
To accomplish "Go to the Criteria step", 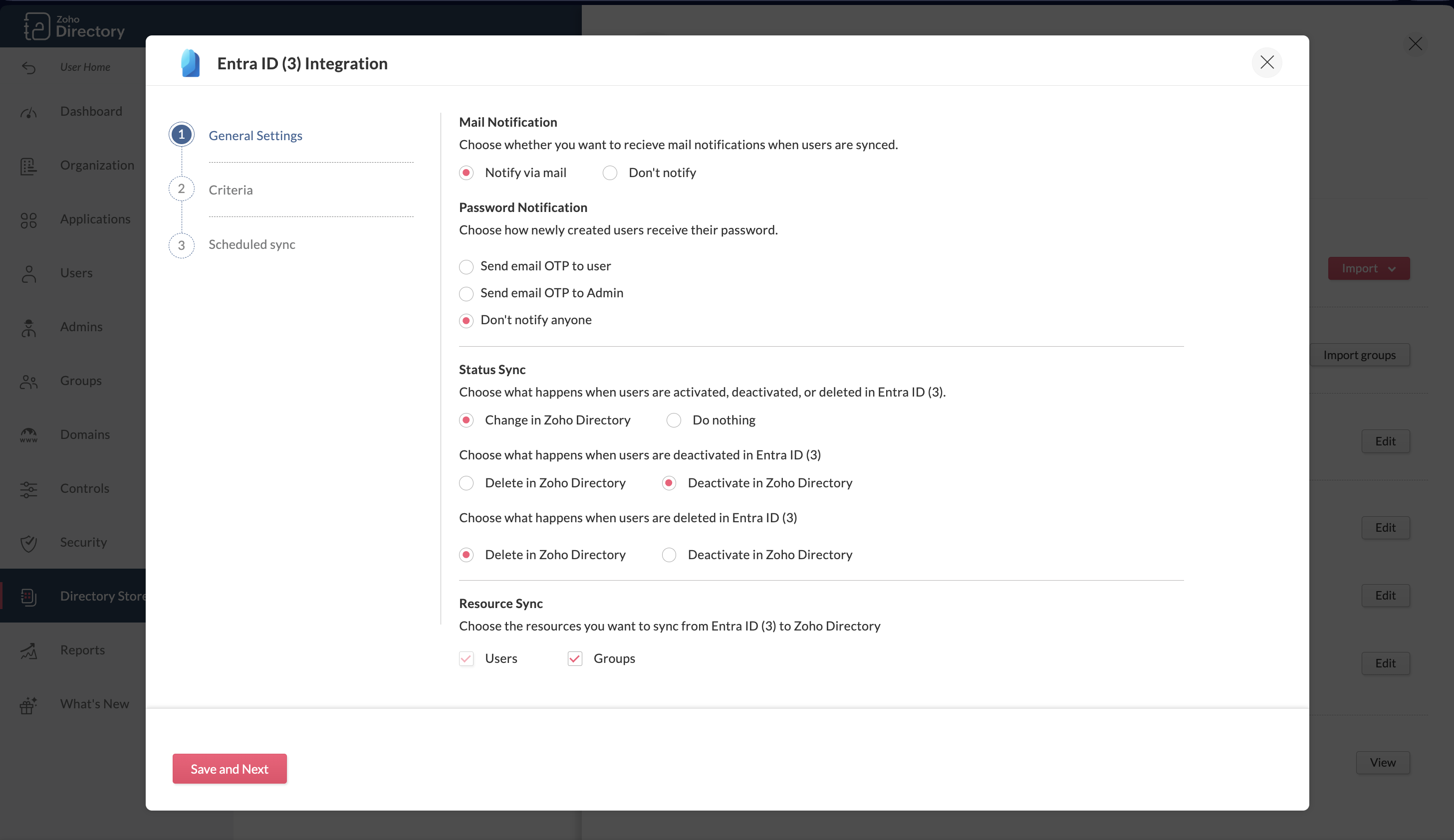I will [231, 190].
